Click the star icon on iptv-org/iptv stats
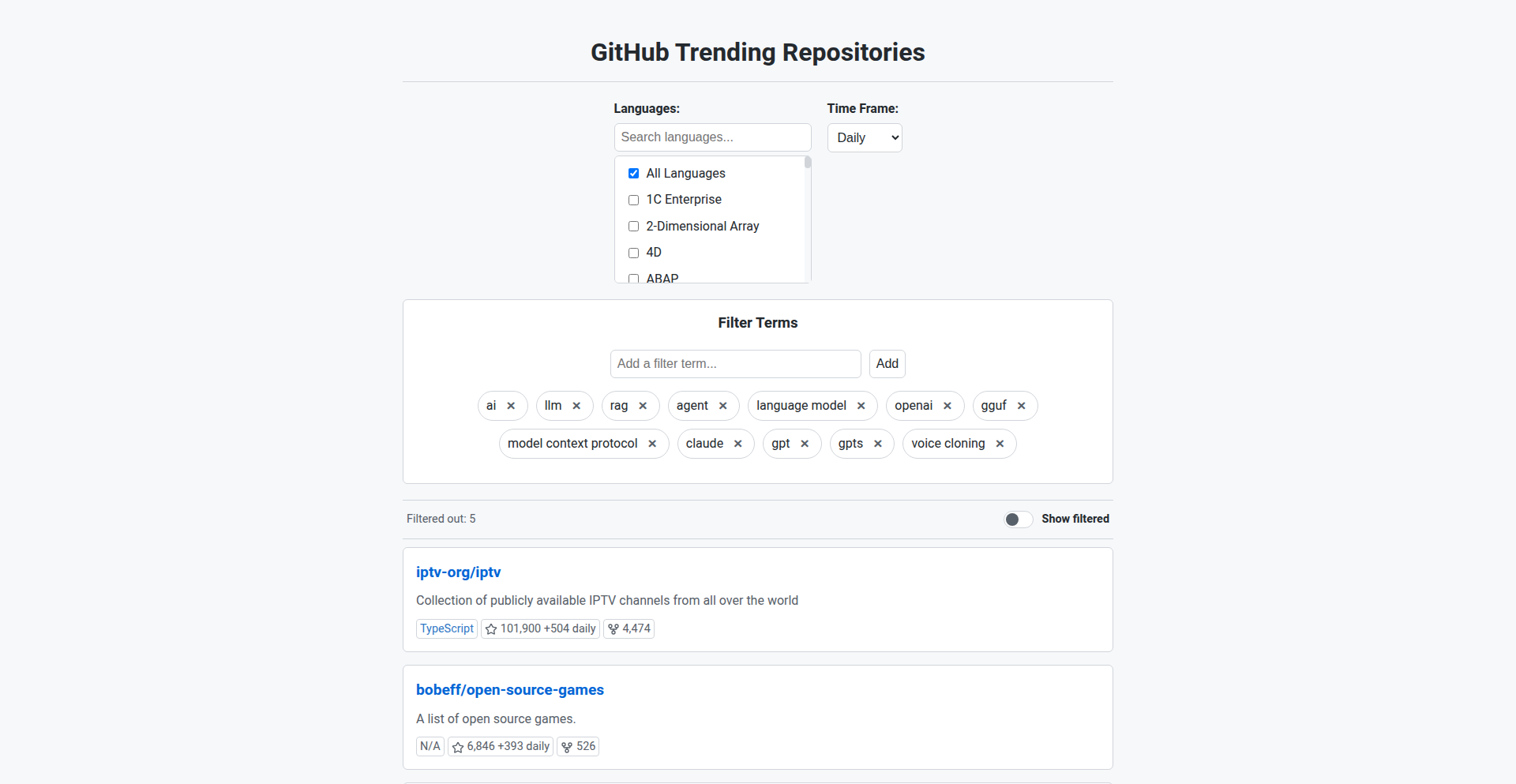Screen dimensions: 1516x784 point(491,628)
